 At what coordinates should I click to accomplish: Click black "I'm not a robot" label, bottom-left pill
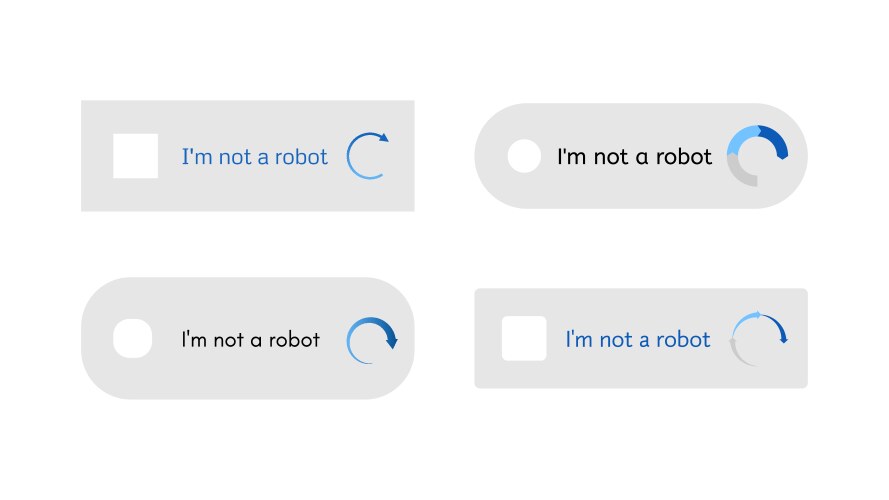coord(250,340)
